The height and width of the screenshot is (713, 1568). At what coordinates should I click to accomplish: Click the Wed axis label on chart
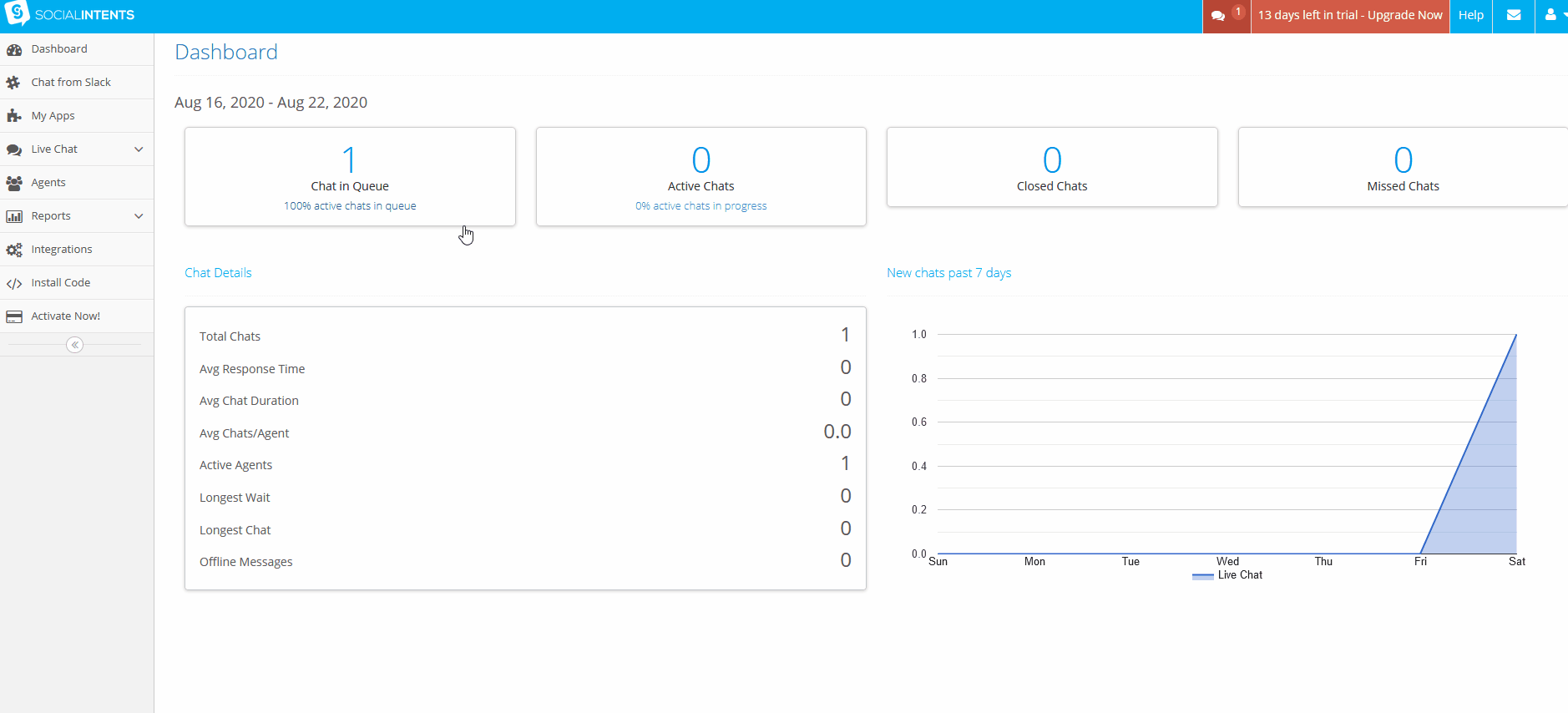click(x=1227, y=562)
